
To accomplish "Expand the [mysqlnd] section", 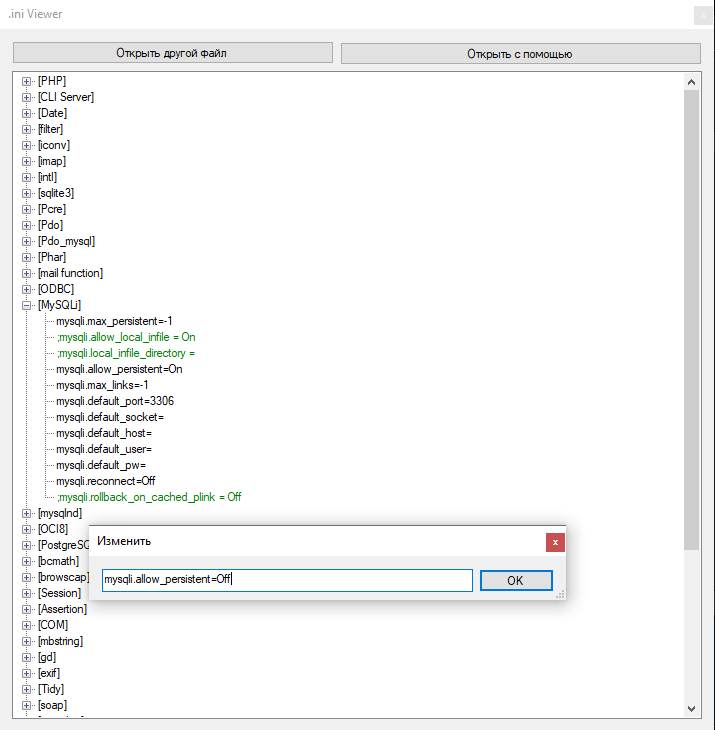I will click(x=27, y=514).
